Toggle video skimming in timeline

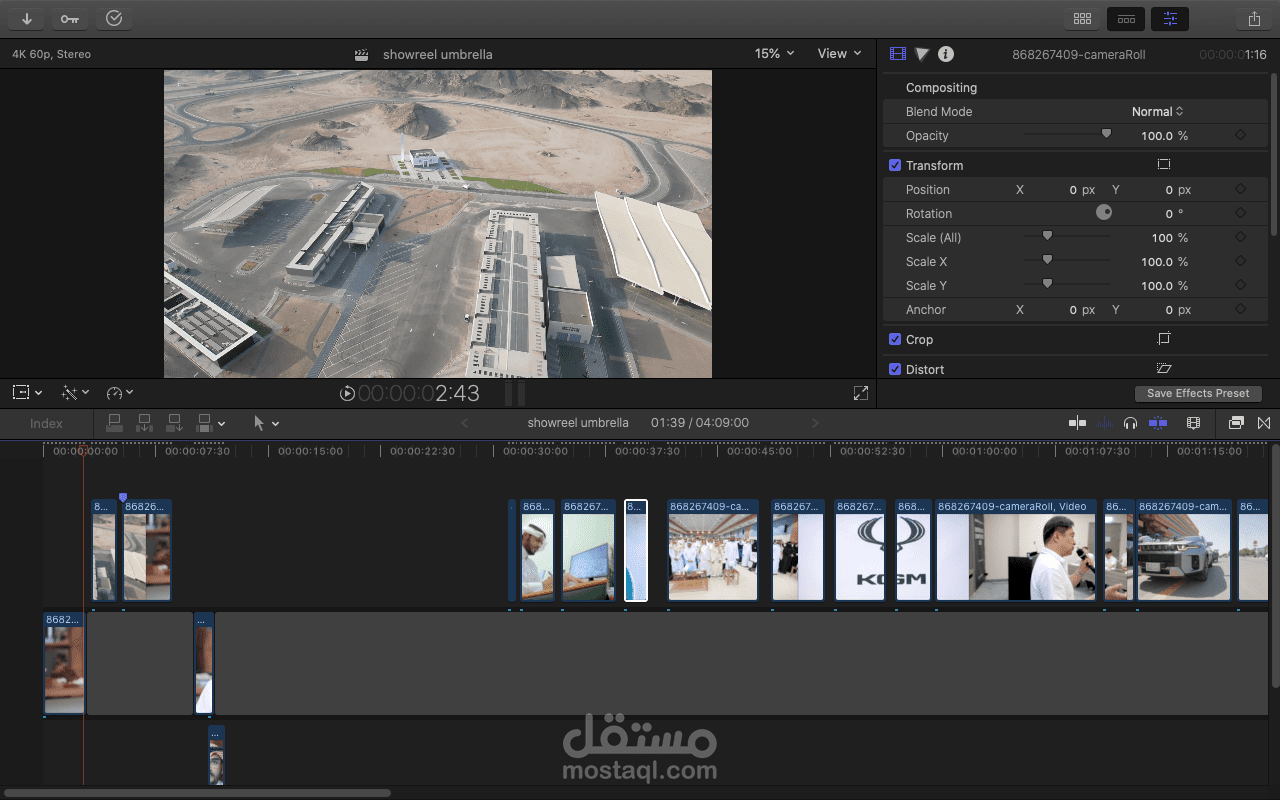tap(1077, 423)
